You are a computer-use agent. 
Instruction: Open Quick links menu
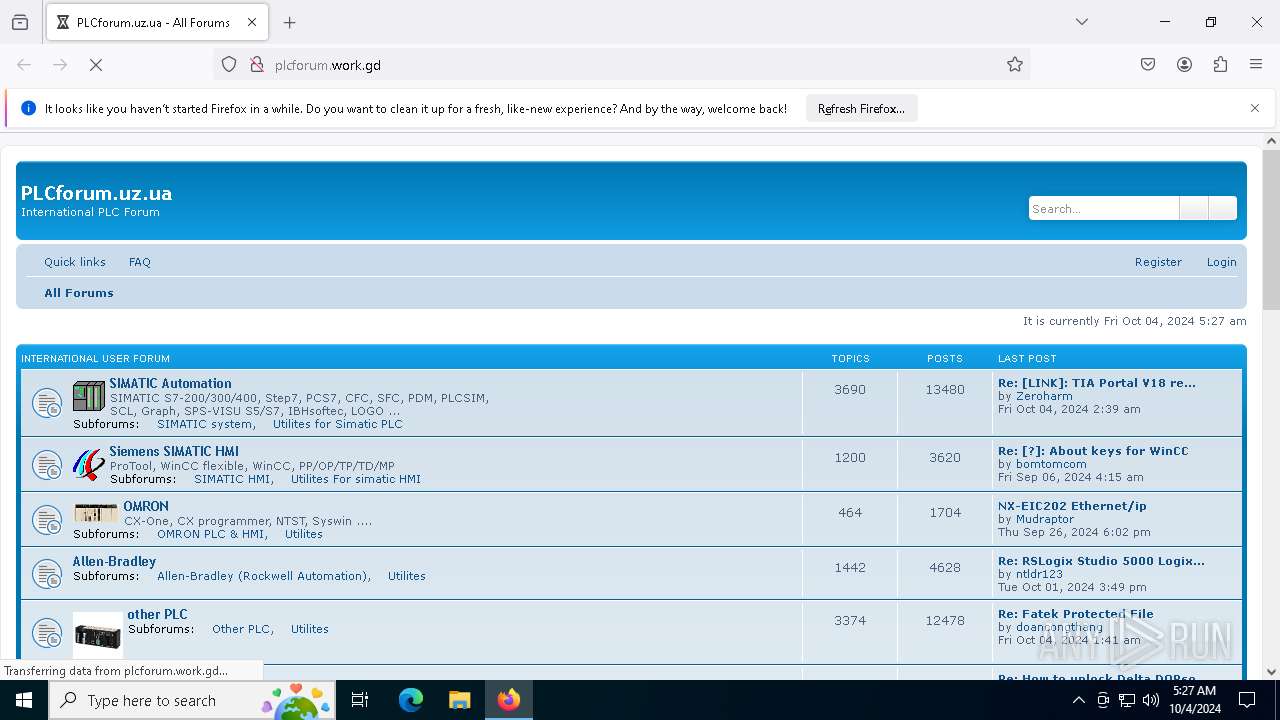[x=75, y=262]
